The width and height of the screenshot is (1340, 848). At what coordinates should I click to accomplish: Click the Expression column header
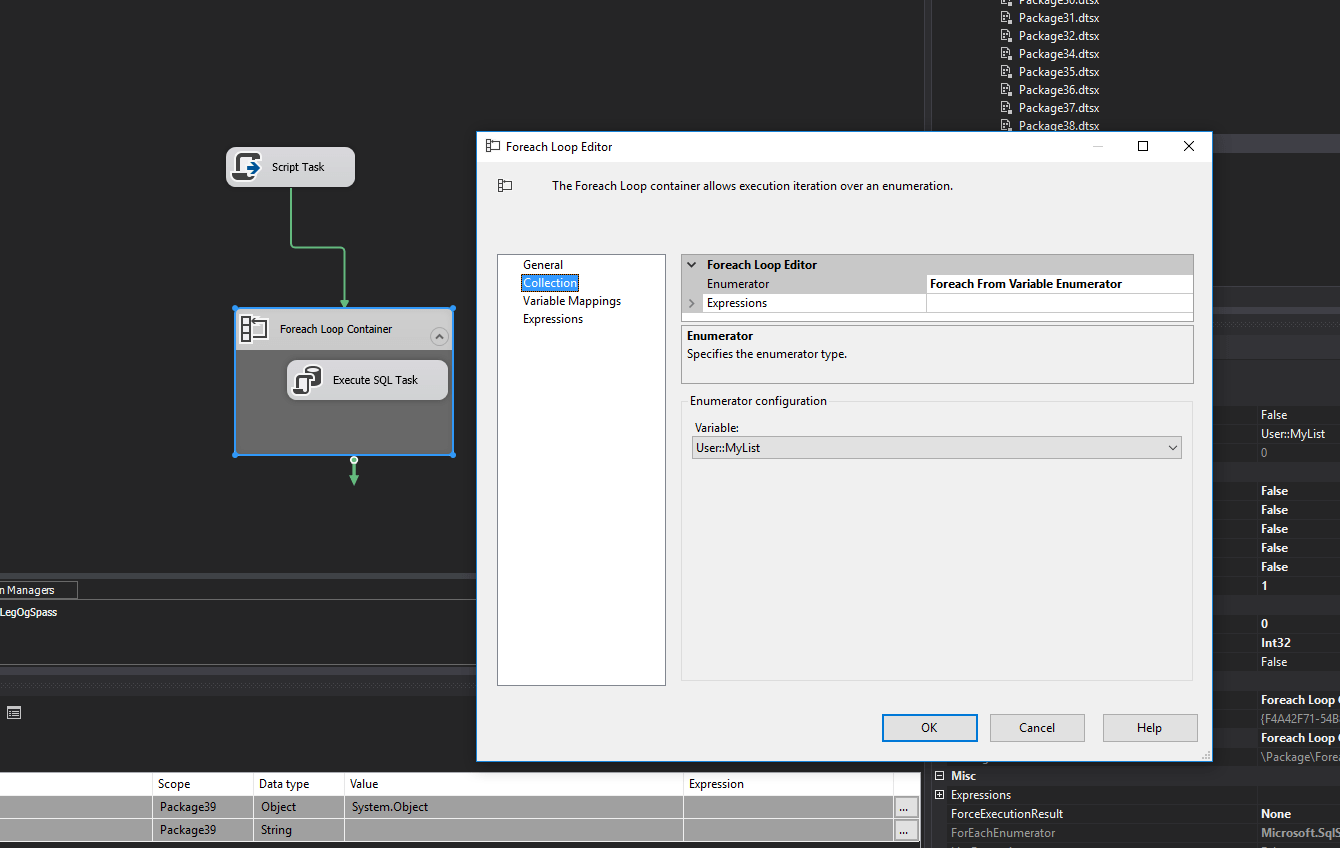[x=788, y=784]
